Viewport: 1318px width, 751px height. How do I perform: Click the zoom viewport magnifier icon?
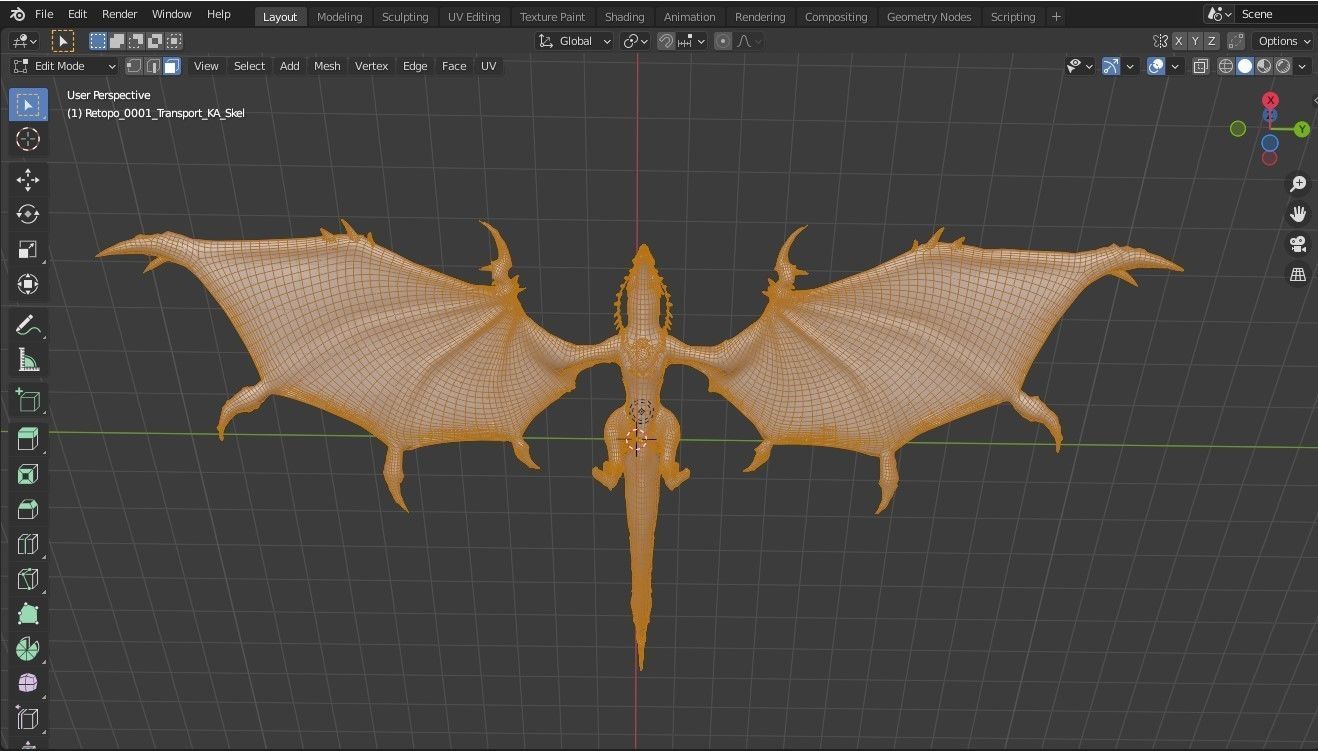[1298, 184]
